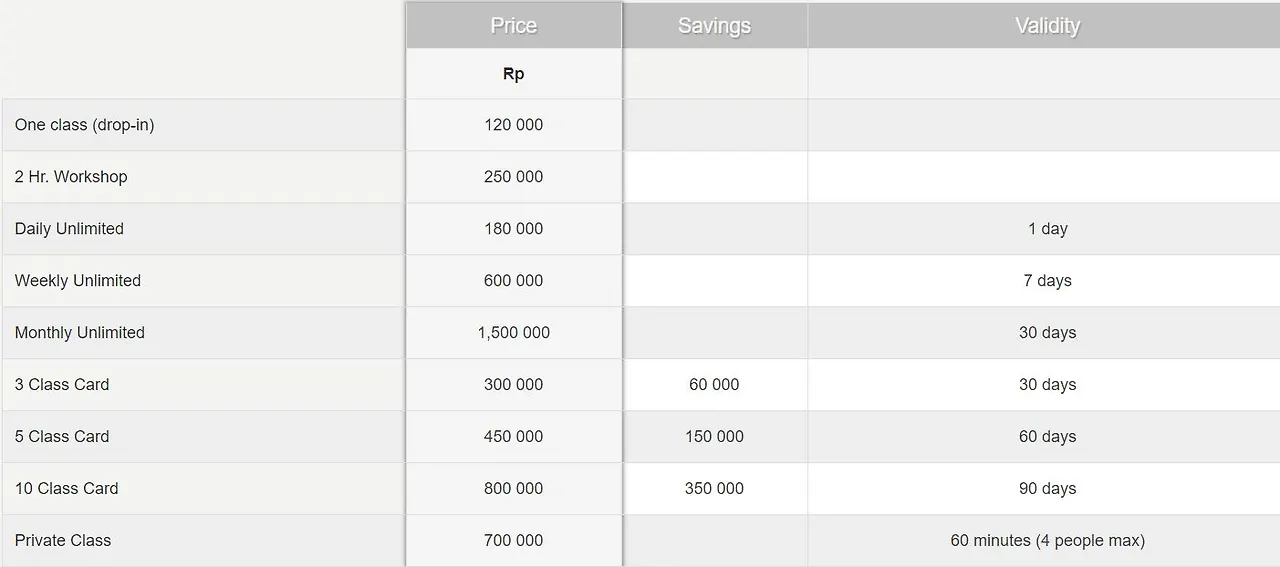
Task: Click the Weekly Unlimited row label
Action: pos(77,281)
